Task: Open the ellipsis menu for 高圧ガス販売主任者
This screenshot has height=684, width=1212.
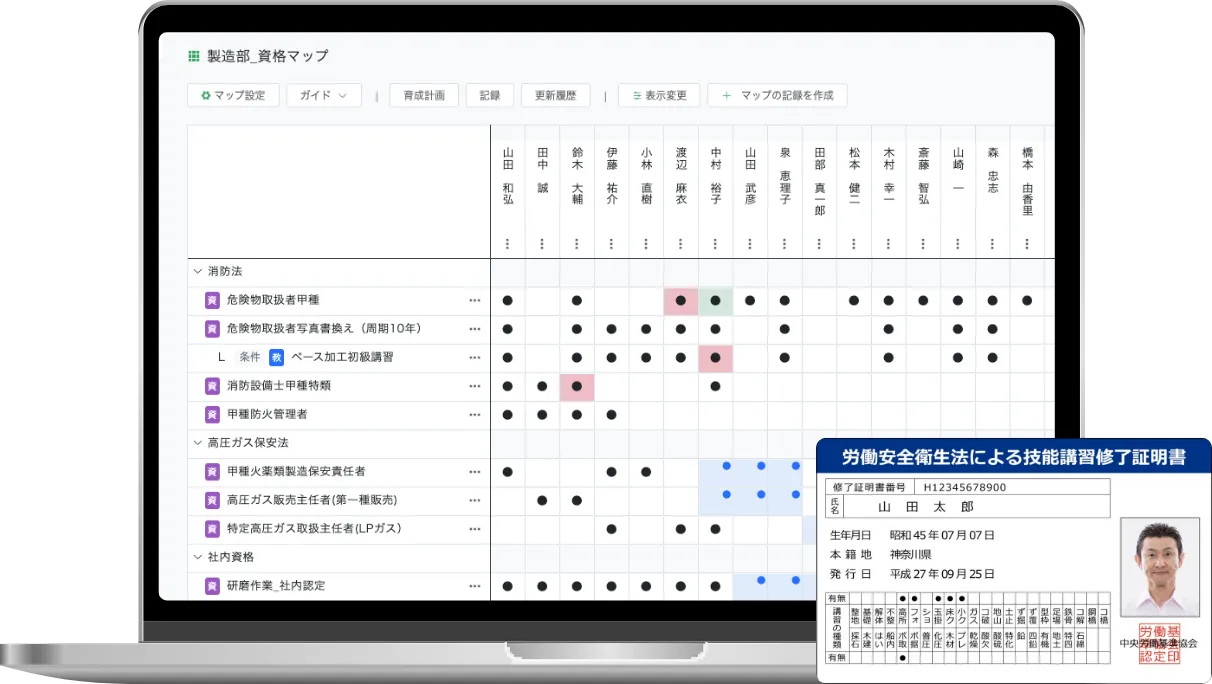Action: pos(475,500)
